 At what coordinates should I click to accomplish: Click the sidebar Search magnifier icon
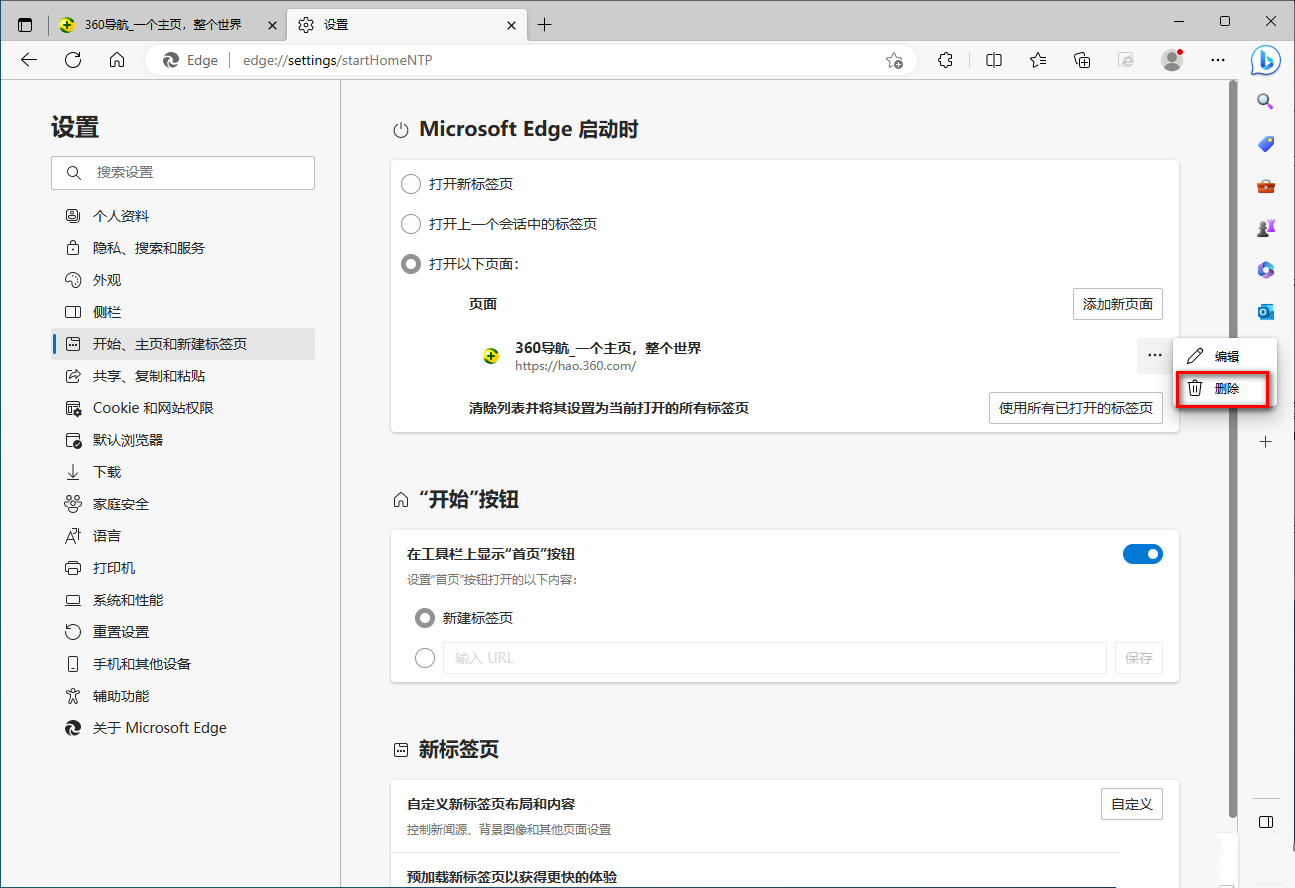1265,101
